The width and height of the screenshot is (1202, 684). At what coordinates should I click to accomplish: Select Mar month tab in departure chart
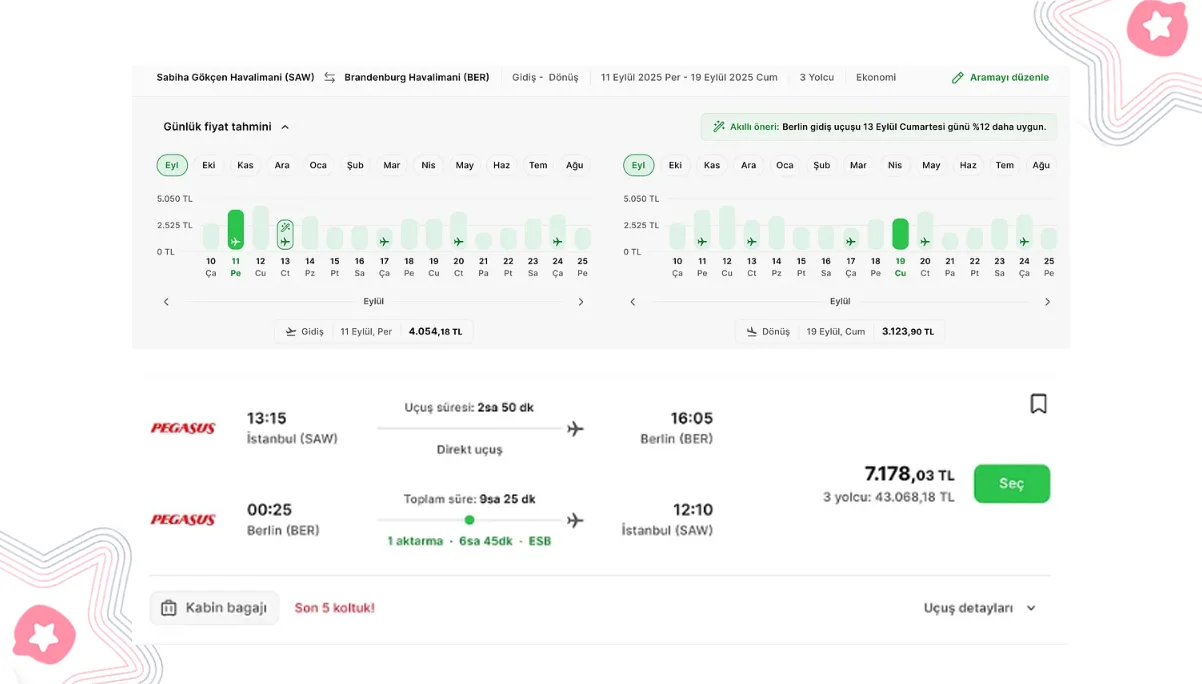pyautogui.click(x=392, y=165)
